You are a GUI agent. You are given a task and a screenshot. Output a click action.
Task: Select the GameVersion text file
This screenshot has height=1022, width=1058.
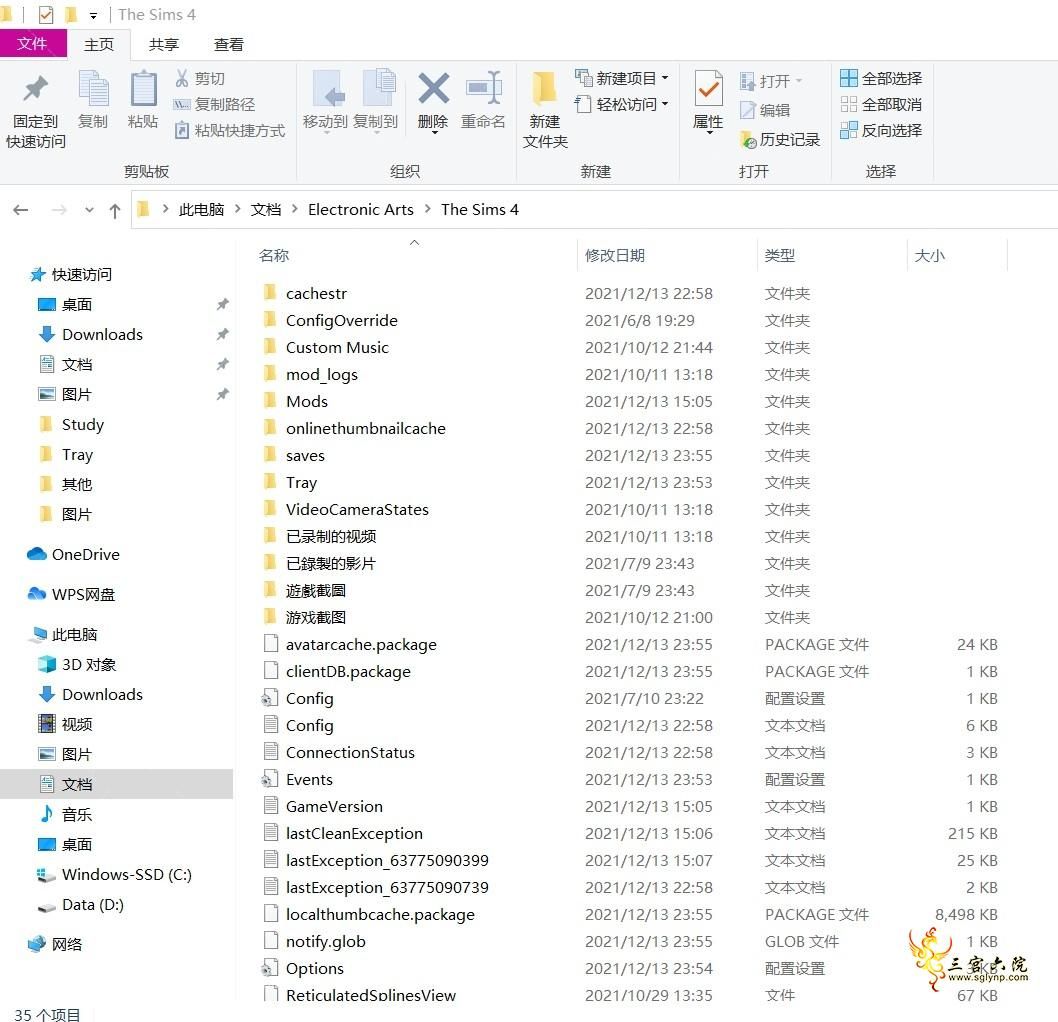pos(334,806)
